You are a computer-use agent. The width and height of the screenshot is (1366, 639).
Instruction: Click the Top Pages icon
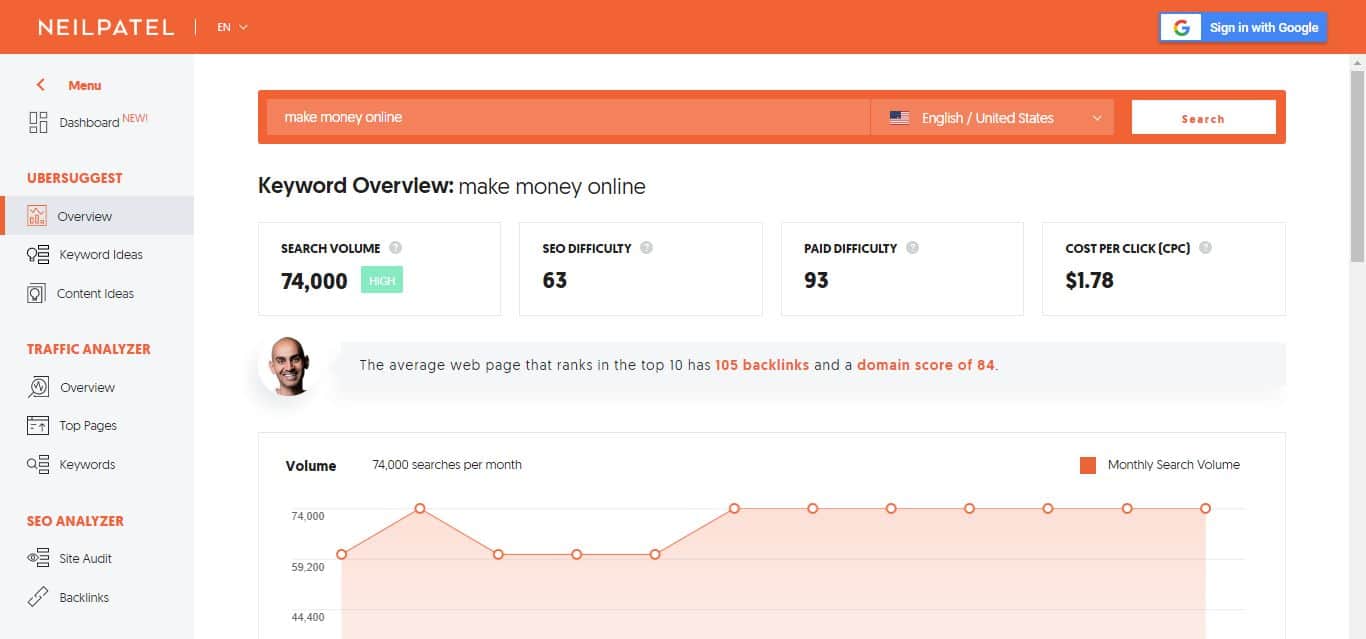(x=38, y=425)
